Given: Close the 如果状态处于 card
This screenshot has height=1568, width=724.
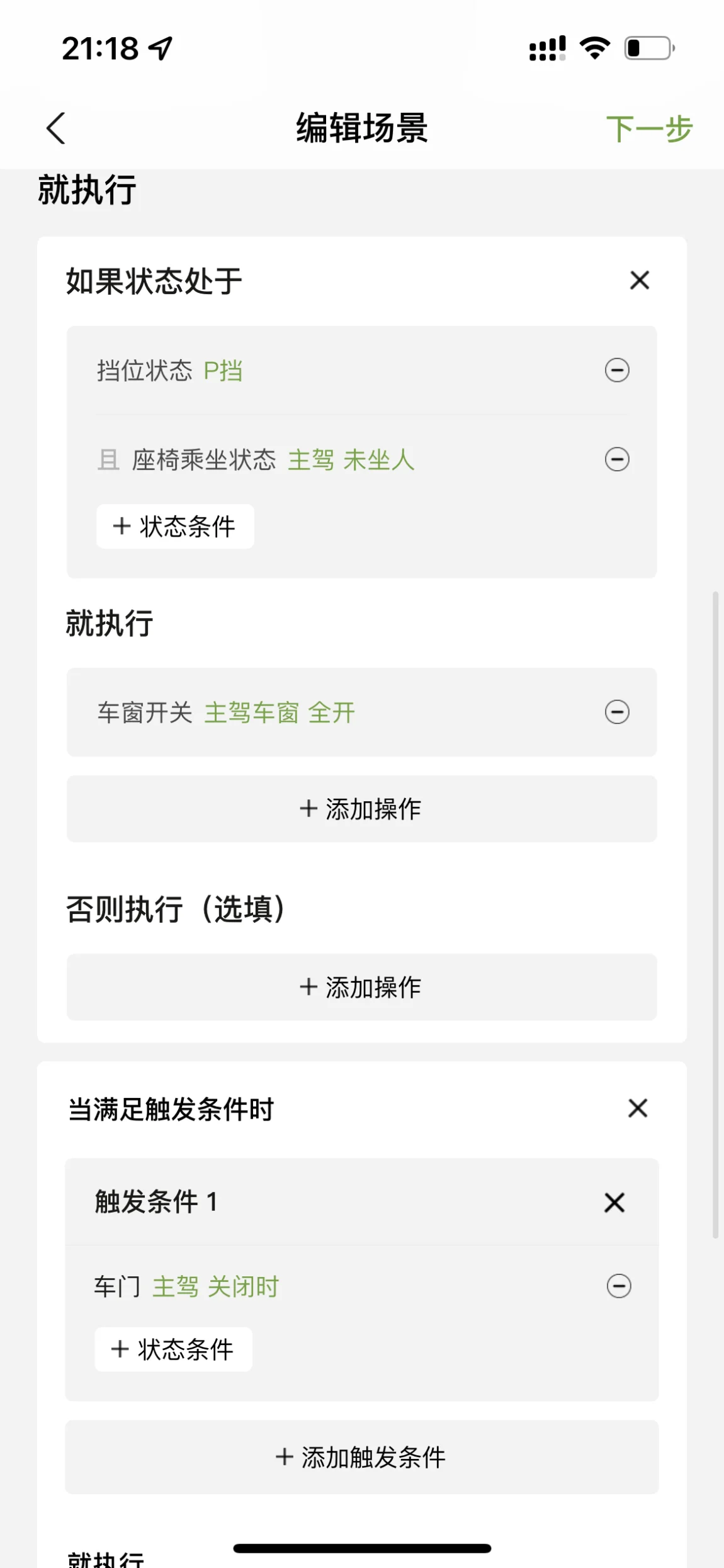Looking at the screenshot, I should 640,280.
